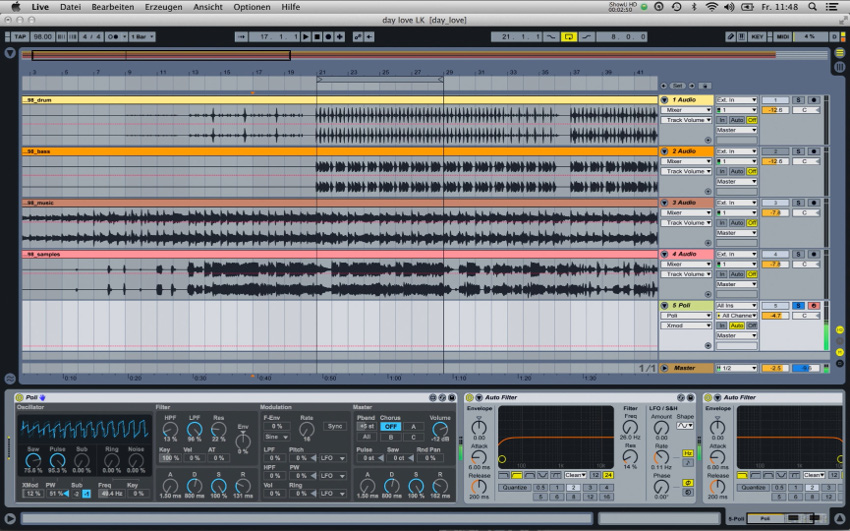Start playback with the Play button
Screen dimensions: 850x531
click(306, 37)
